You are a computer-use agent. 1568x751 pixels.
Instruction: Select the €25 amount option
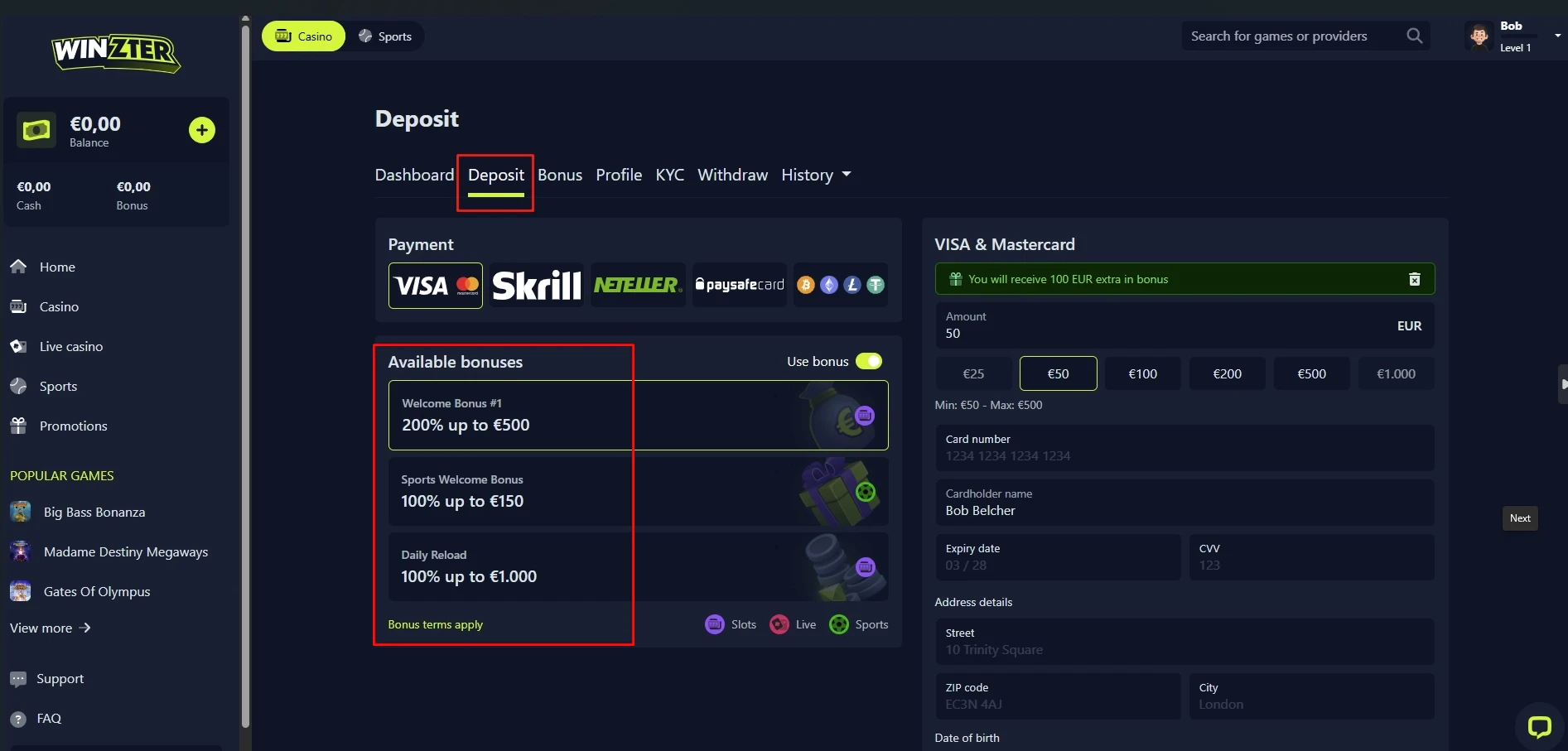(x=974, y=373)
